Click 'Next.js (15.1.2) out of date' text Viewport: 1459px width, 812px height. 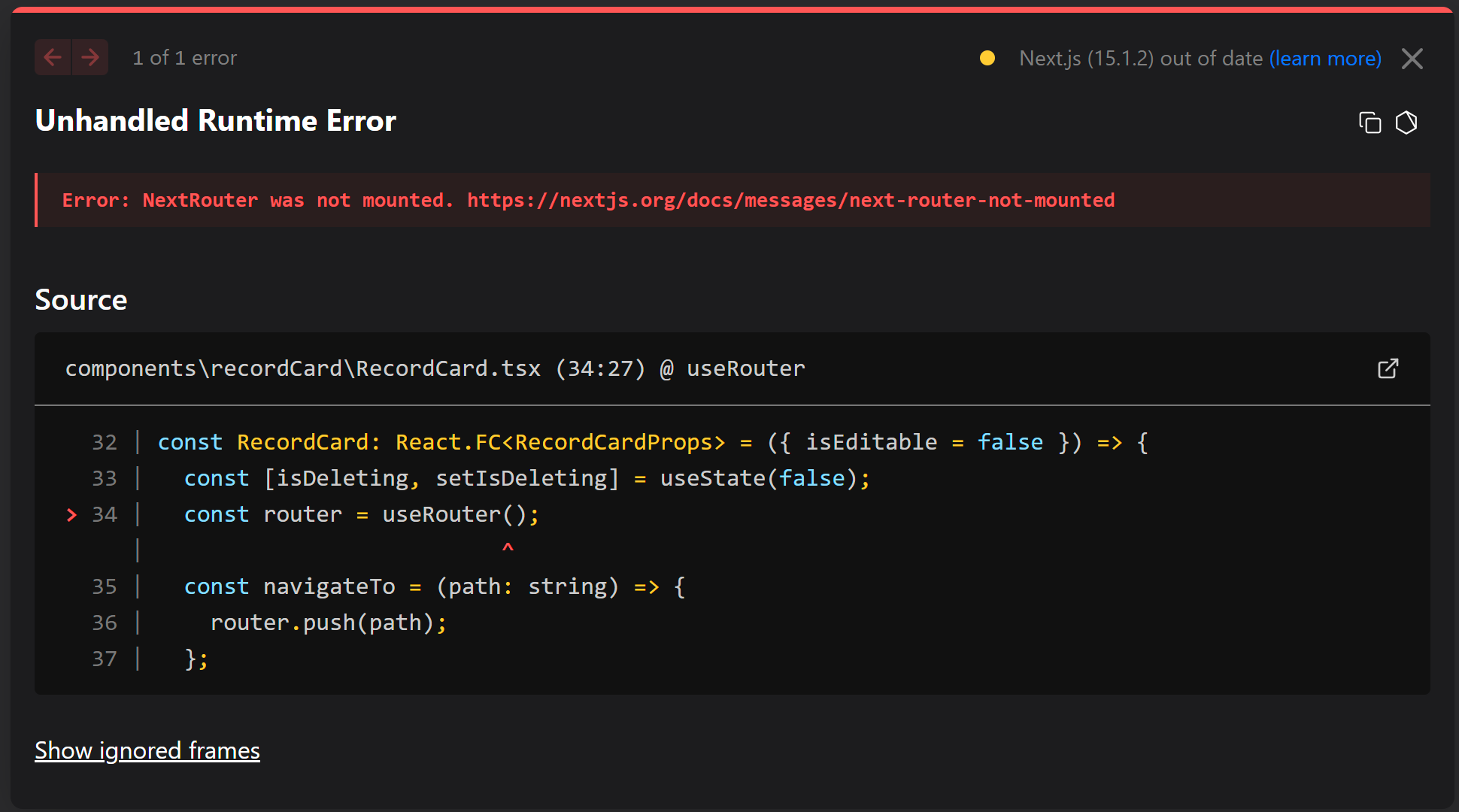point(1141,59)
